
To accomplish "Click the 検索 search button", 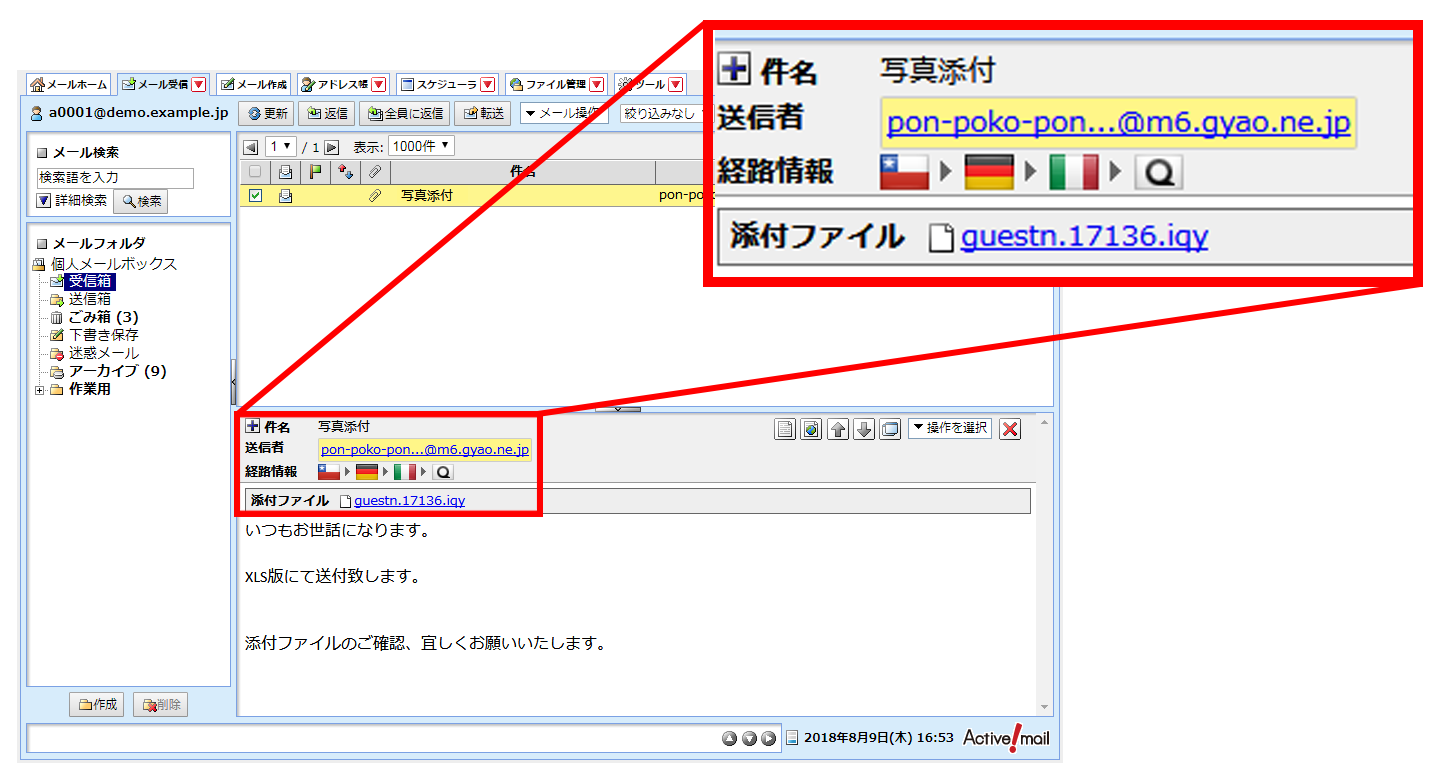I will [140, 201].
